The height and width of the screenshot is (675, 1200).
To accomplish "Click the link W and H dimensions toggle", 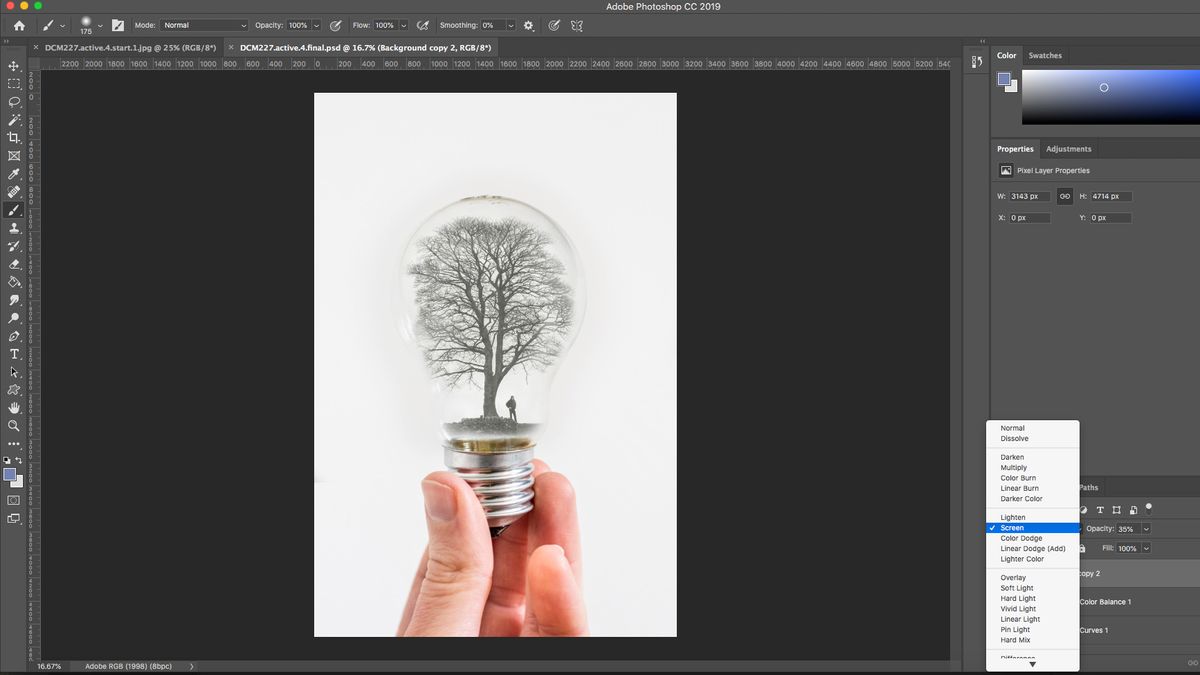I will click(x=1065, y=196).
